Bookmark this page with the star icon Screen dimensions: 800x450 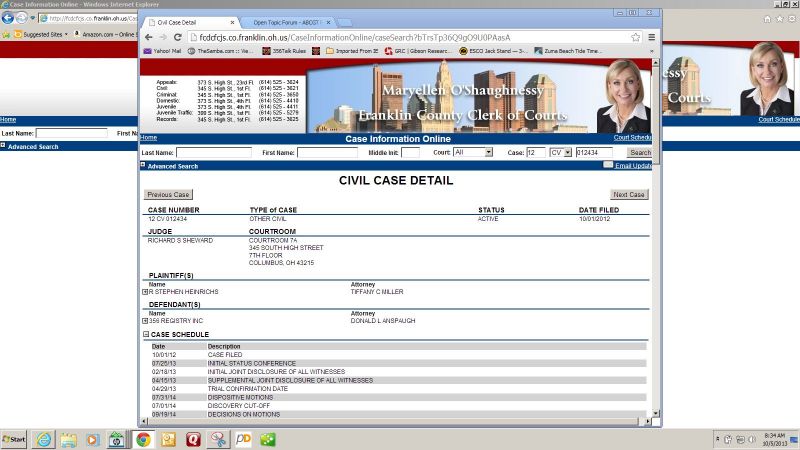pyautogui.click(x=636, y=37)
